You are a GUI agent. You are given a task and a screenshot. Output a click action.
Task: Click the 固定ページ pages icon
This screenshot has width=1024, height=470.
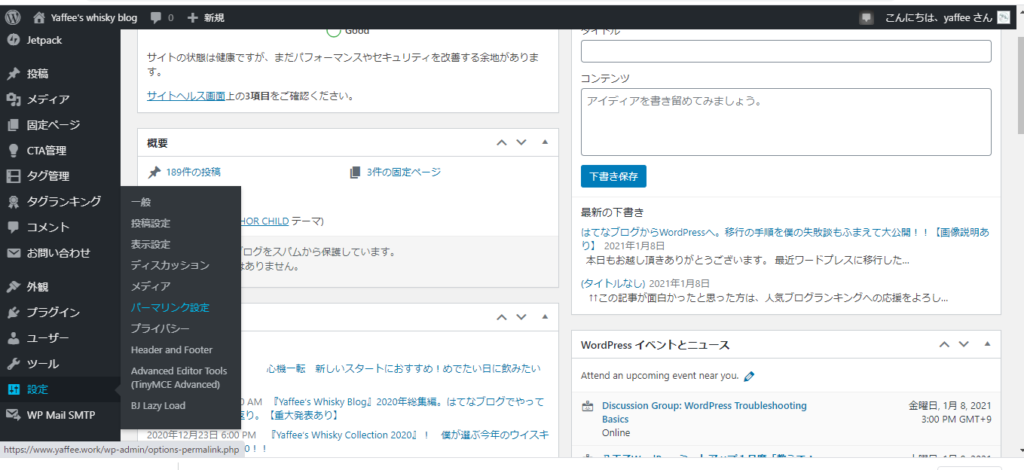(x=12, y=125)
